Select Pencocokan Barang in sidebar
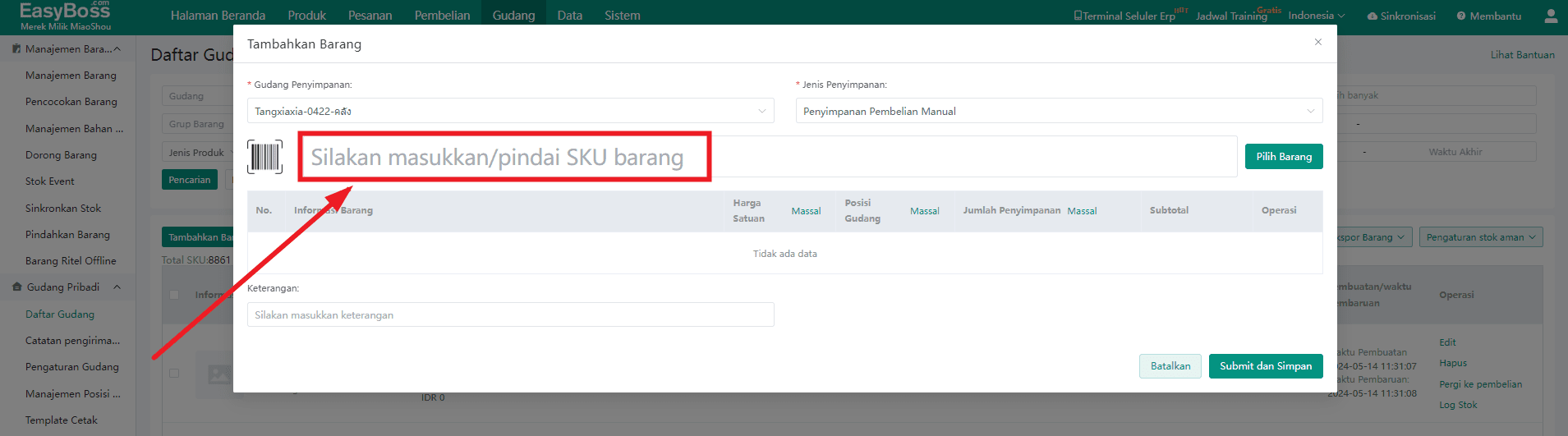This screenshot has width=1568, height=436. click(x=71, y=102)
